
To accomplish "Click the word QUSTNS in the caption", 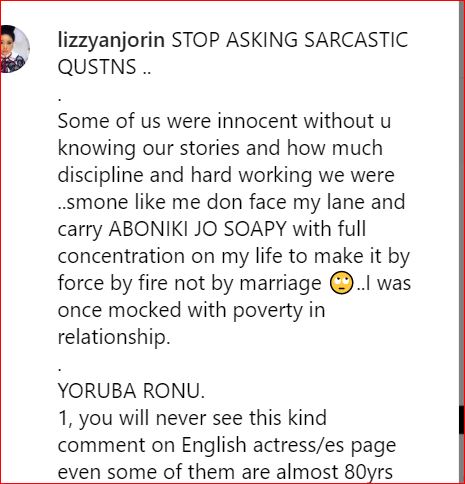I will 97,67.
